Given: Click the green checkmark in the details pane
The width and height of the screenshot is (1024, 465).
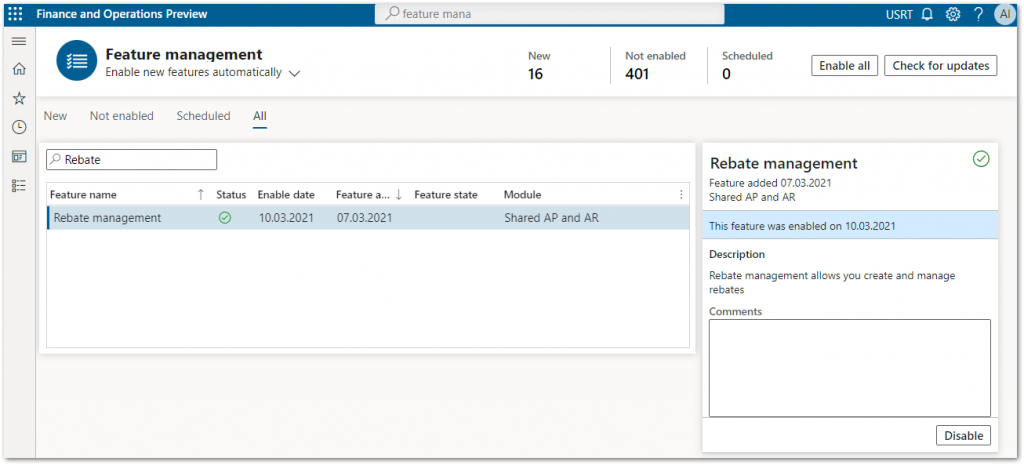Looking at the screenshot, I should [x=981, y=159].
